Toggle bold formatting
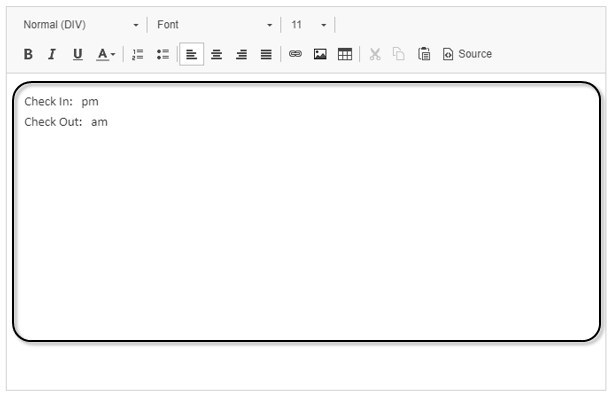The height and width of the screenshot is (399, 614). (28, 54)
